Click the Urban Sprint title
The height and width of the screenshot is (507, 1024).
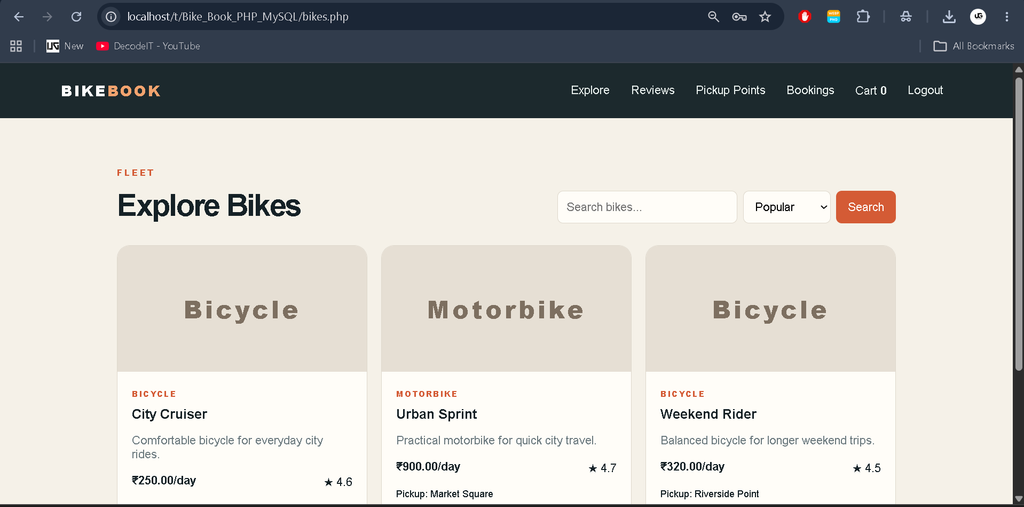tap(436, 414)
